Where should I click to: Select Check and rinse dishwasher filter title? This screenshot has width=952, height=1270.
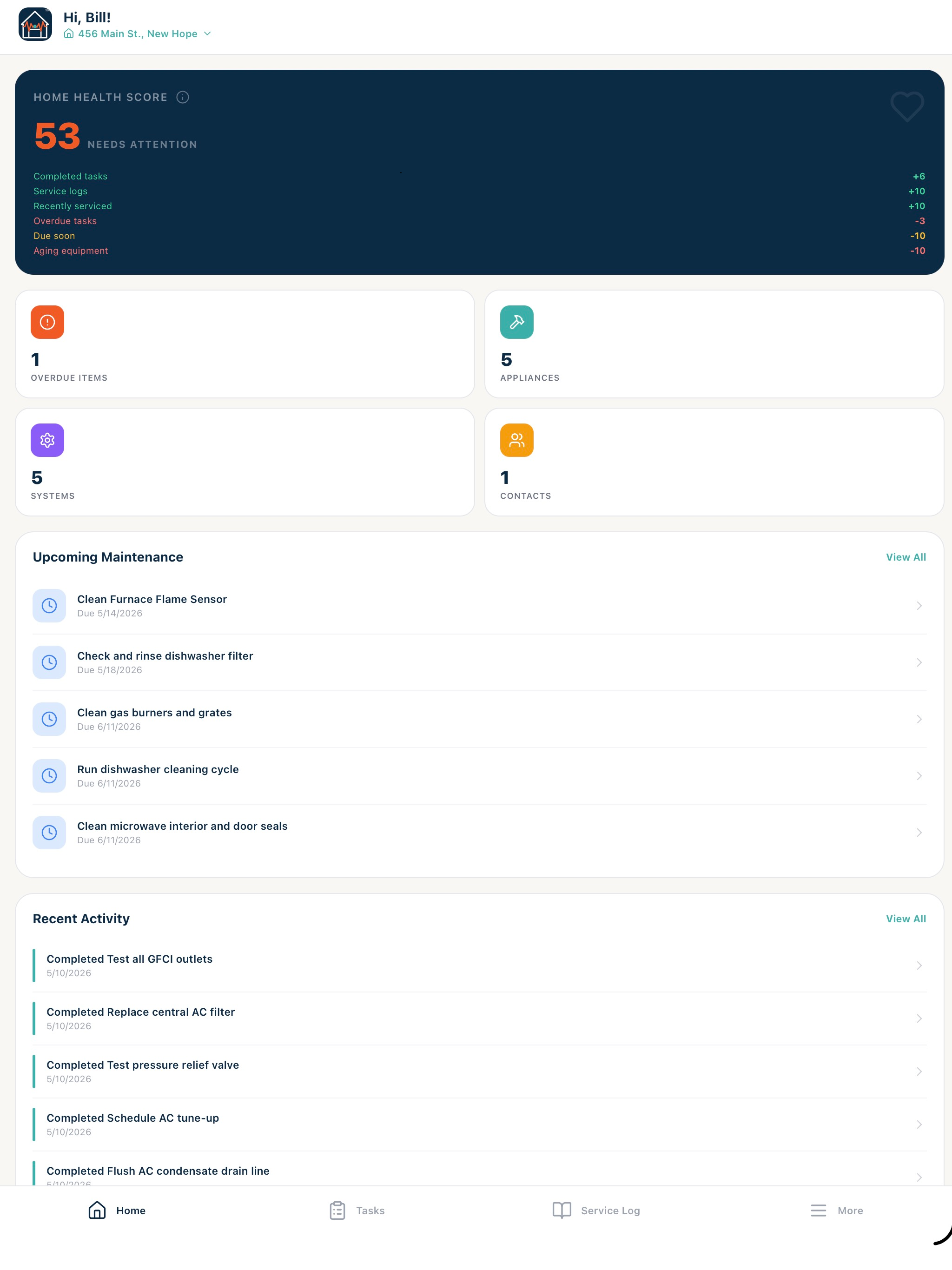pyautogui.click(x=165, y=655)
